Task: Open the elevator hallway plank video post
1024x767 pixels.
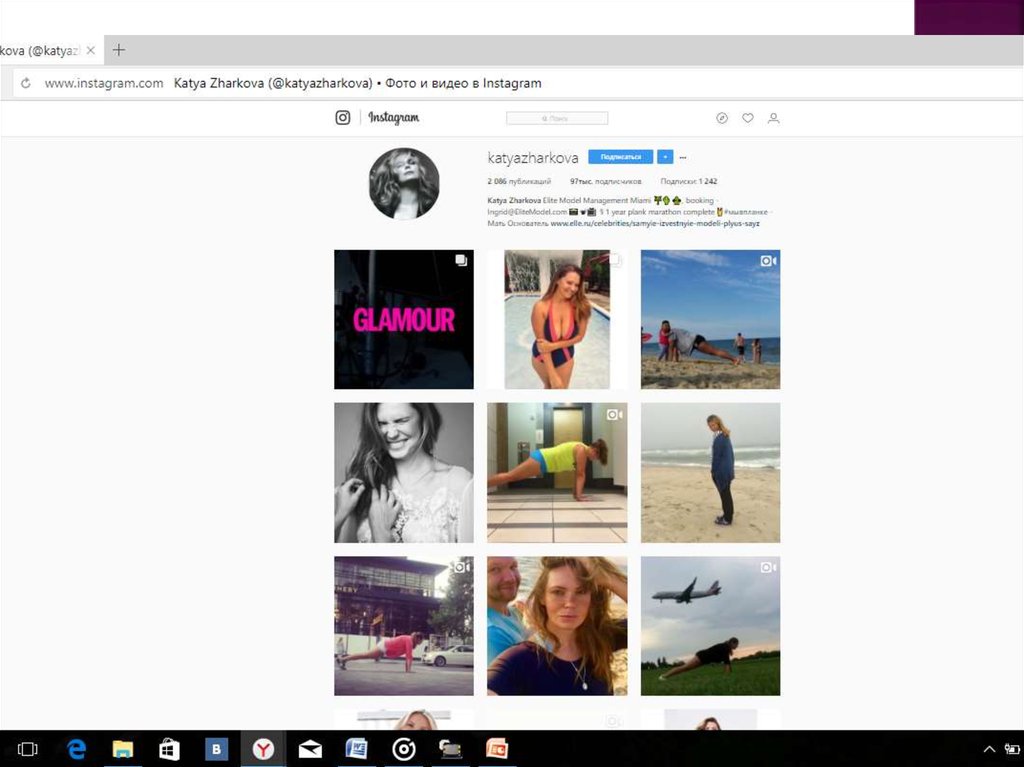Action: click(x=557, y=472)
